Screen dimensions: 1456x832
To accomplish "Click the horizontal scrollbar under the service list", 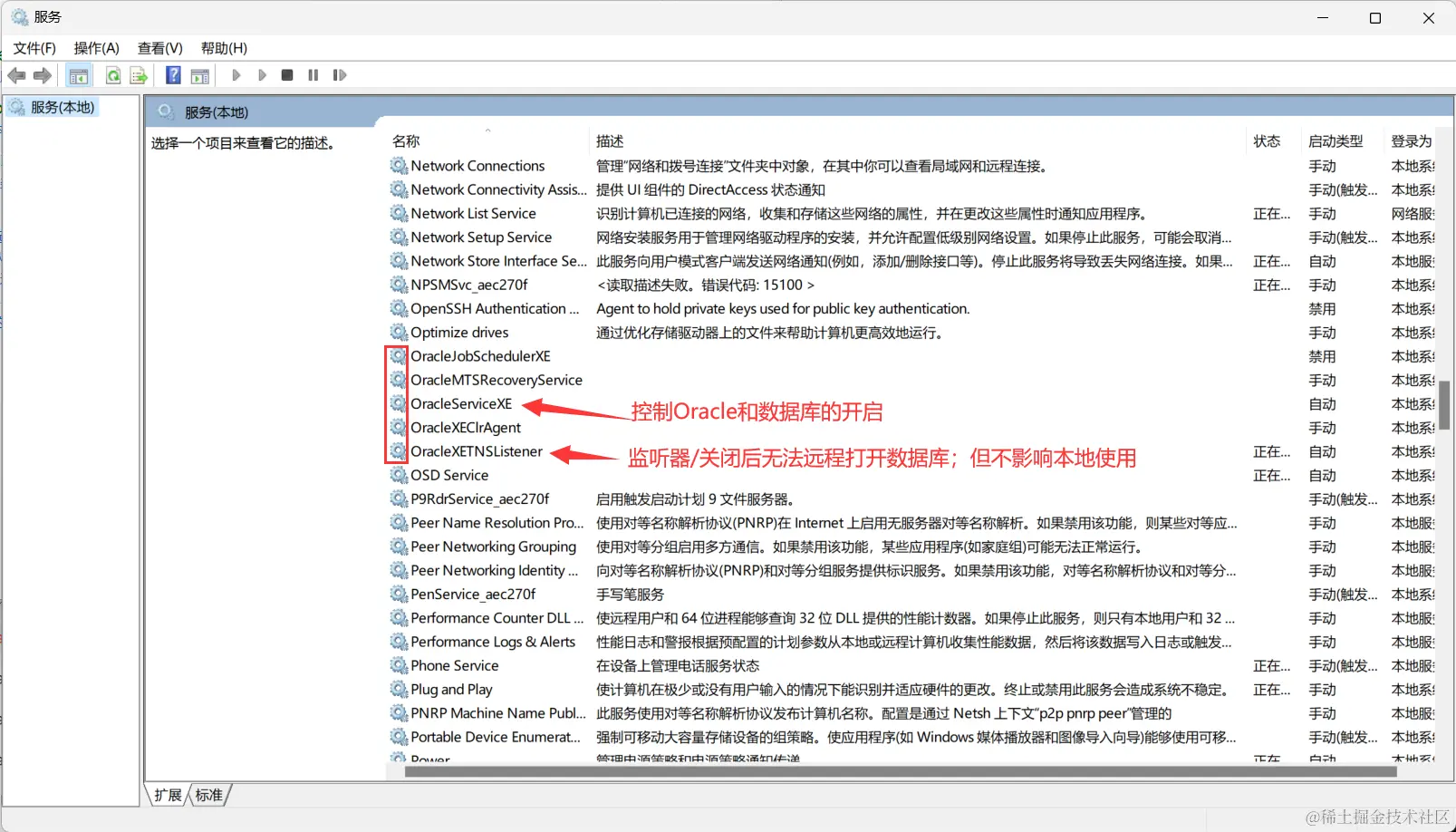I will click(x=901, y=772).
